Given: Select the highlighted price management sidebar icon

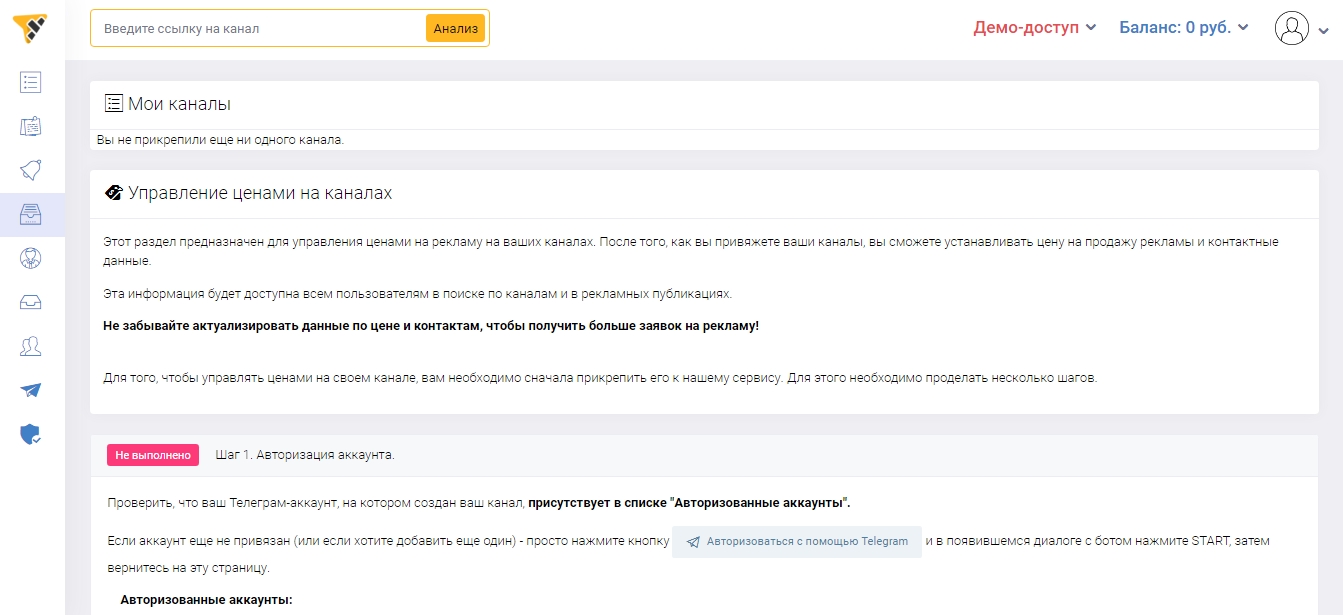Looking at the screenshot, I should point(30,214).
